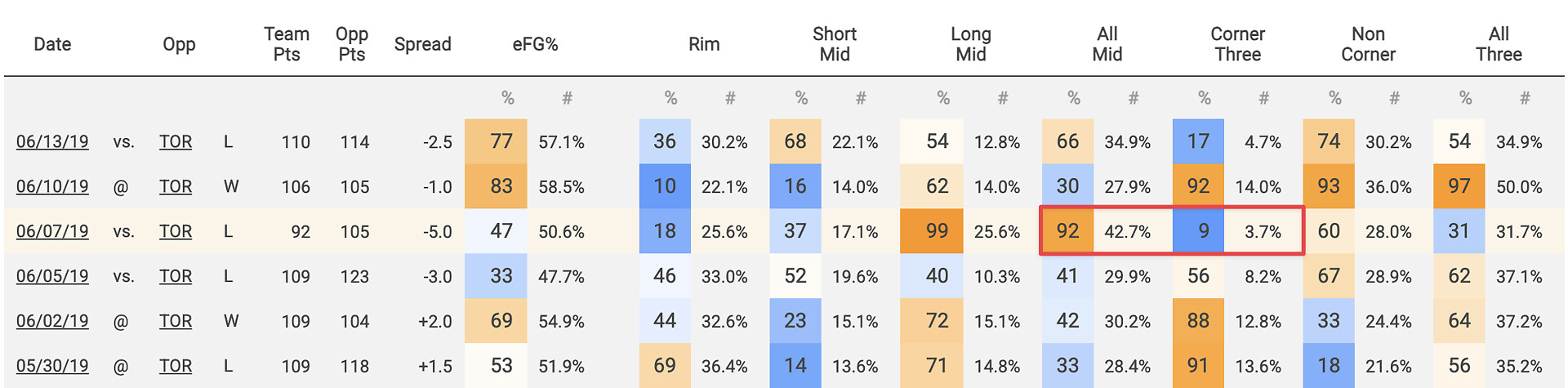The height and width of the screenshot is (388, 1568).
Task: Sort by the Date column header
Action: point(52,44)
